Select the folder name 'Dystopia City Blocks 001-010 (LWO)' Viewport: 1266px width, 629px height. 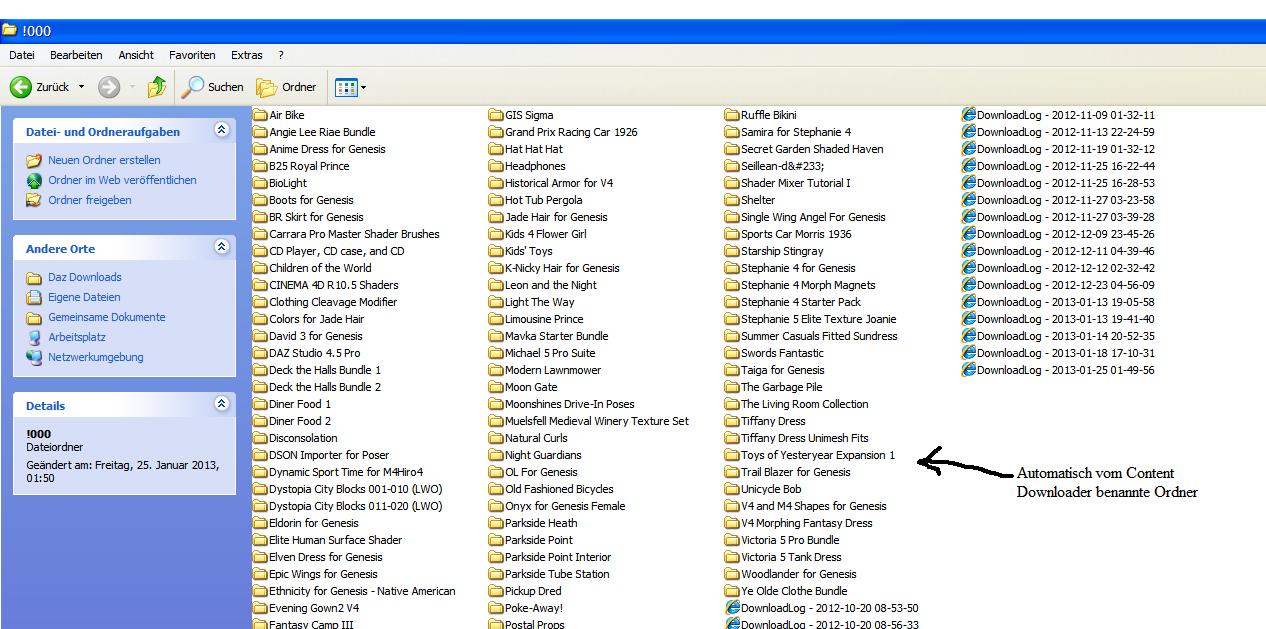pos(355,489)
